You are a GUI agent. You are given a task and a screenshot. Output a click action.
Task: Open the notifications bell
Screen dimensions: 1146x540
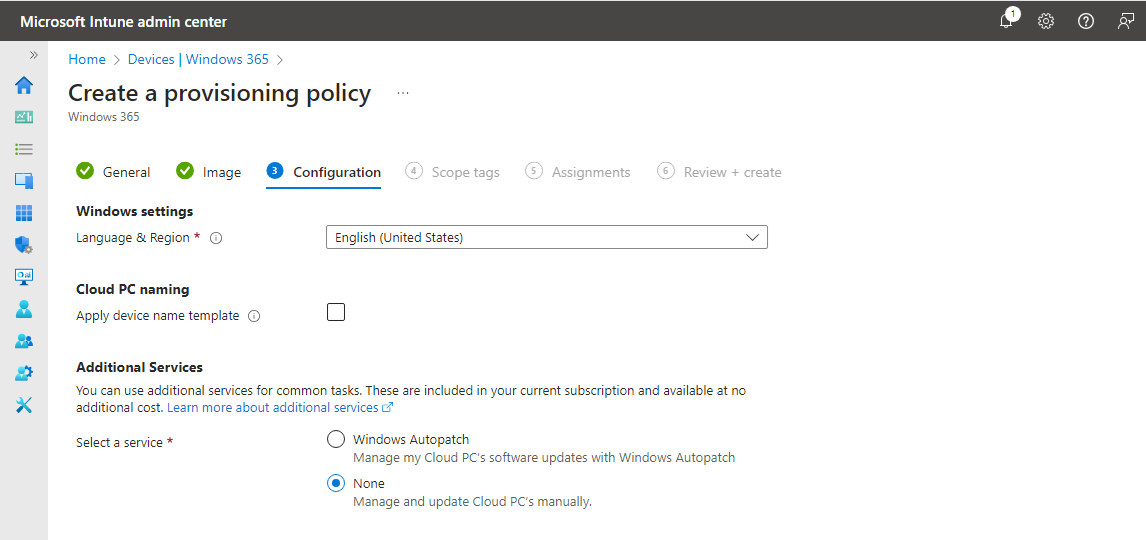(1006, 20)
